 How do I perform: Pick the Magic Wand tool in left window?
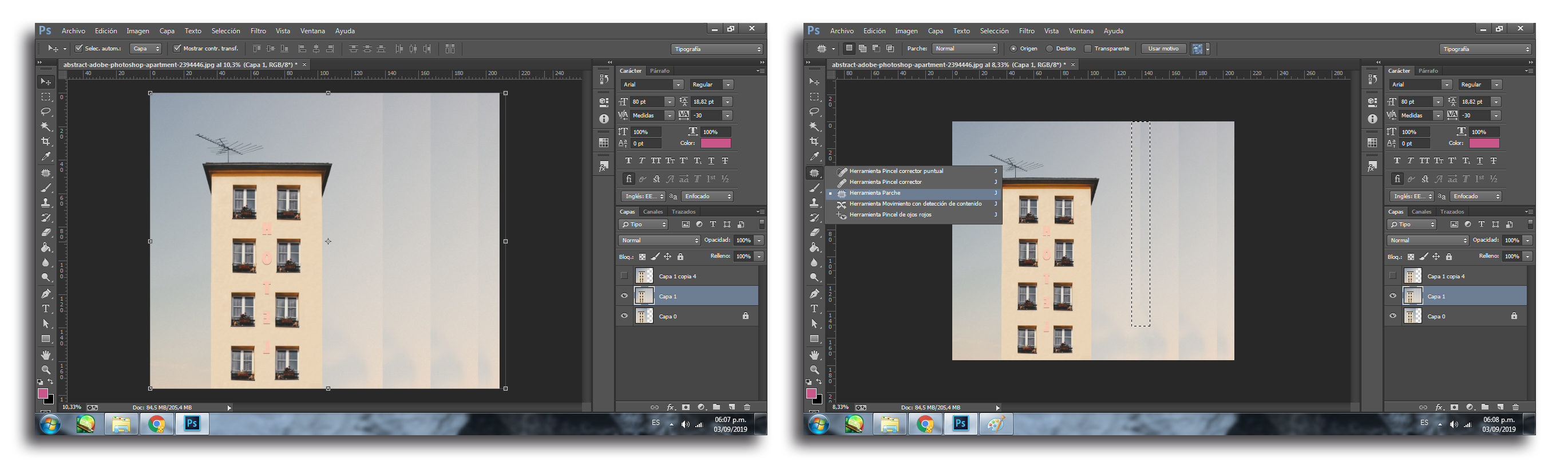coord(46,127)
